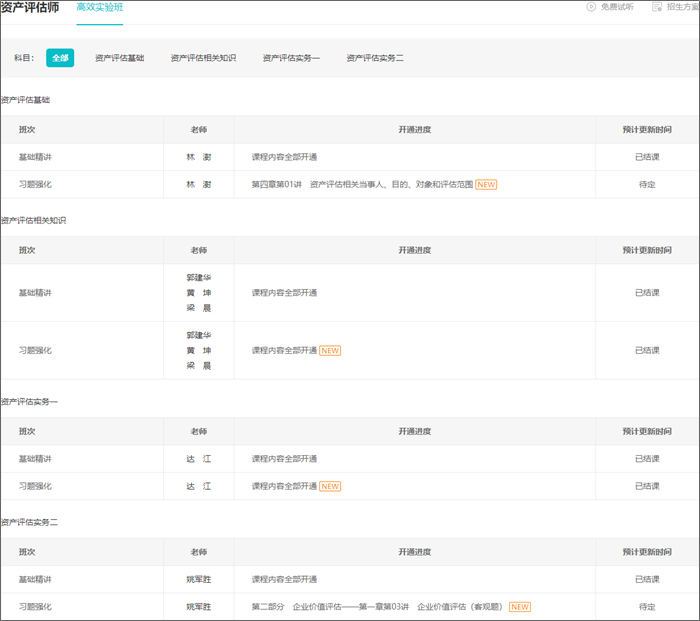Viewport: 700px width, 621px height.
Task: Click 开通进度 header in 资产评估基础 table
Action: click(x=415, y=130)
